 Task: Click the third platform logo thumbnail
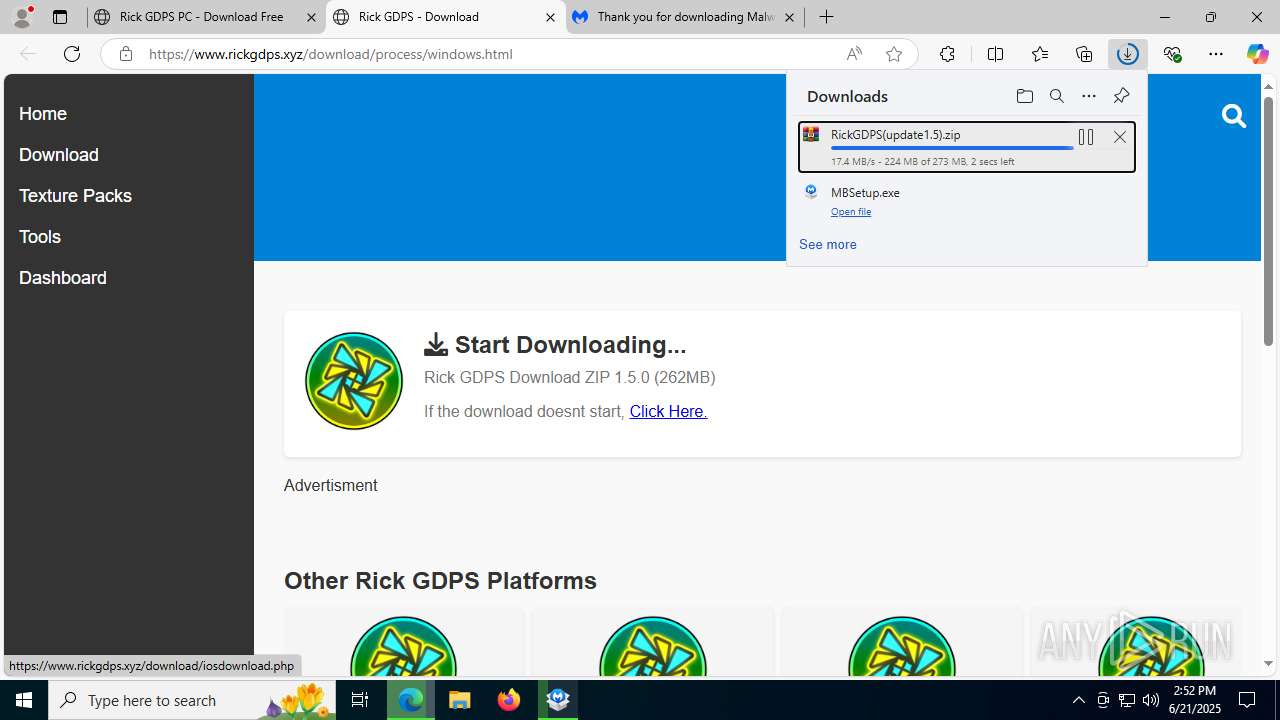(902, 646)
